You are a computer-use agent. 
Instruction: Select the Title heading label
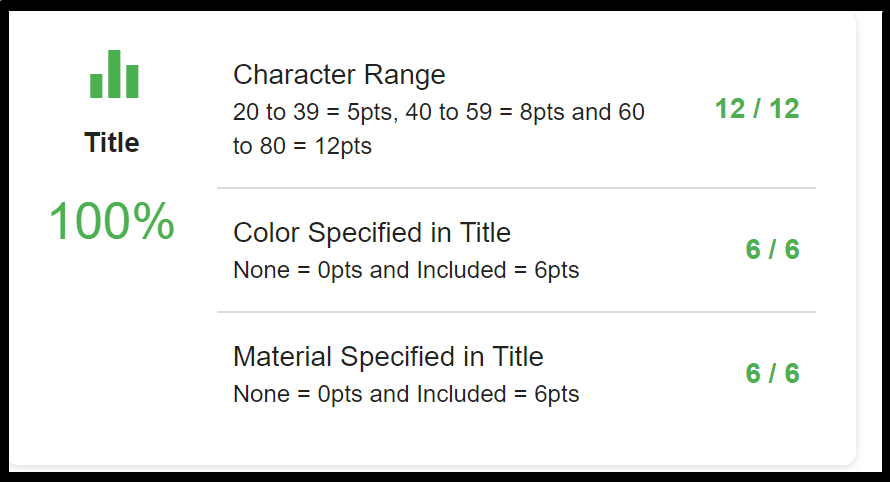[x=112, y=142]
